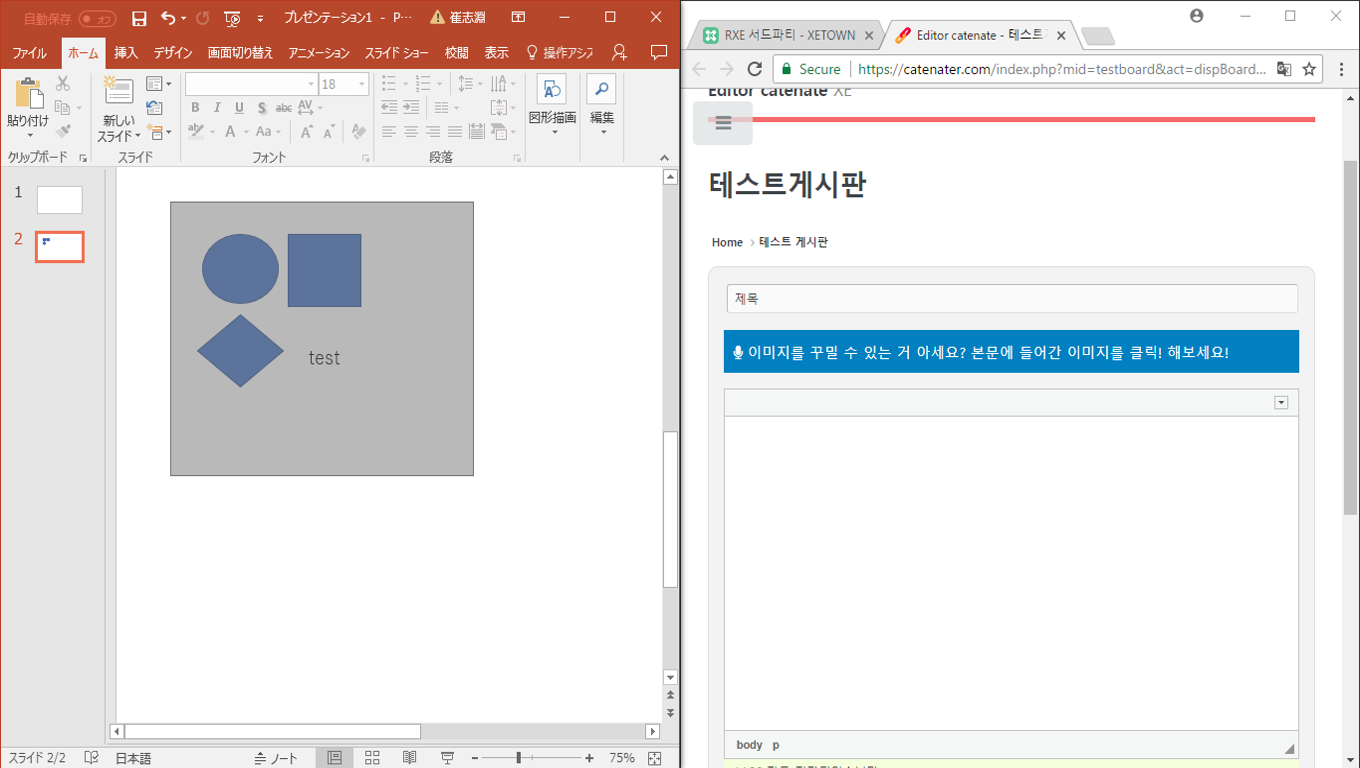The width and height of the screenshot is (1360, 768).
Task: Switch to slide sorter view icon
Action: tap(372, 758)
